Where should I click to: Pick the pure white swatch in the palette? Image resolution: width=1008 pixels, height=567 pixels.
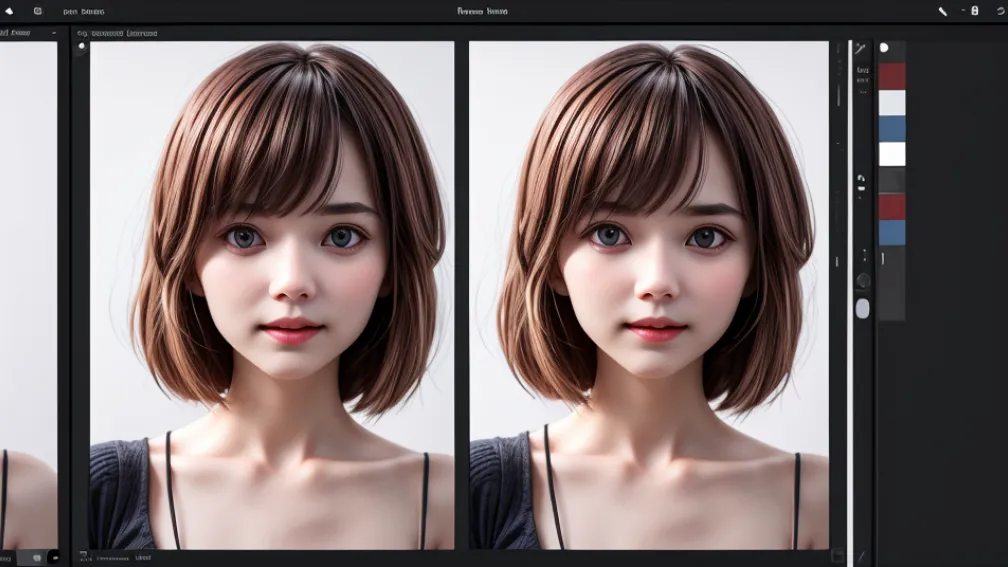[892, 154]
